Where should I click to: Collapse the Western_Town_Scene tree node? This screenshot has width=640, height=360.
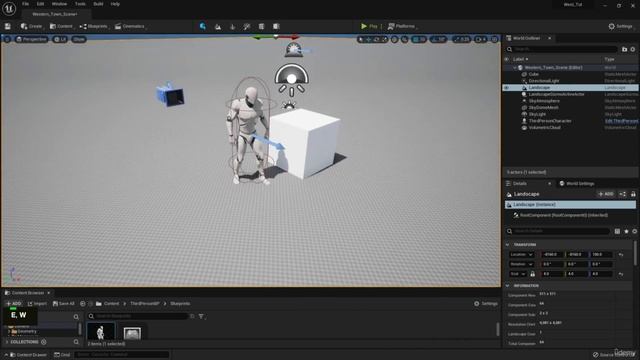[x=515, y=68]
